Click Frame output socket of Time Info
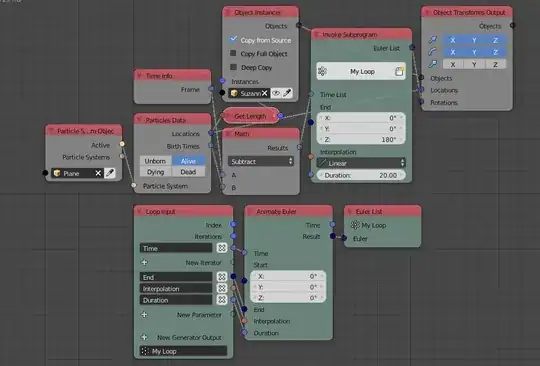Image resolution: width=540 pixels, height=366 pixels. point(211,89)
